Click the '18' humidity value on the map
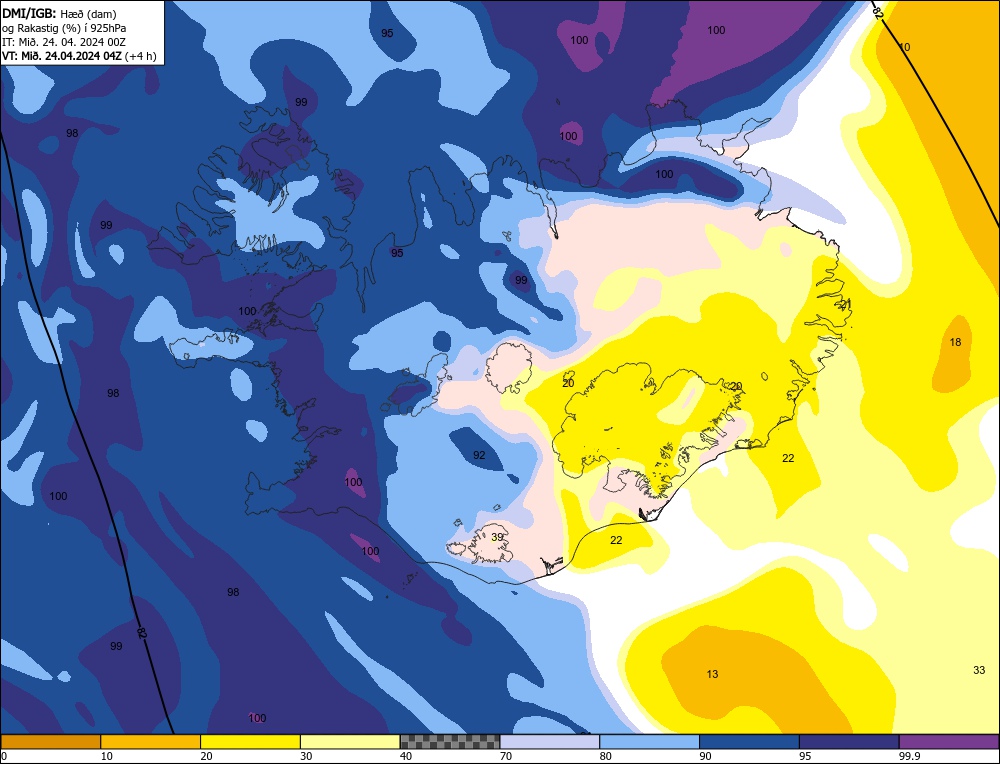Screen dimensions: 1000x764 955,342
